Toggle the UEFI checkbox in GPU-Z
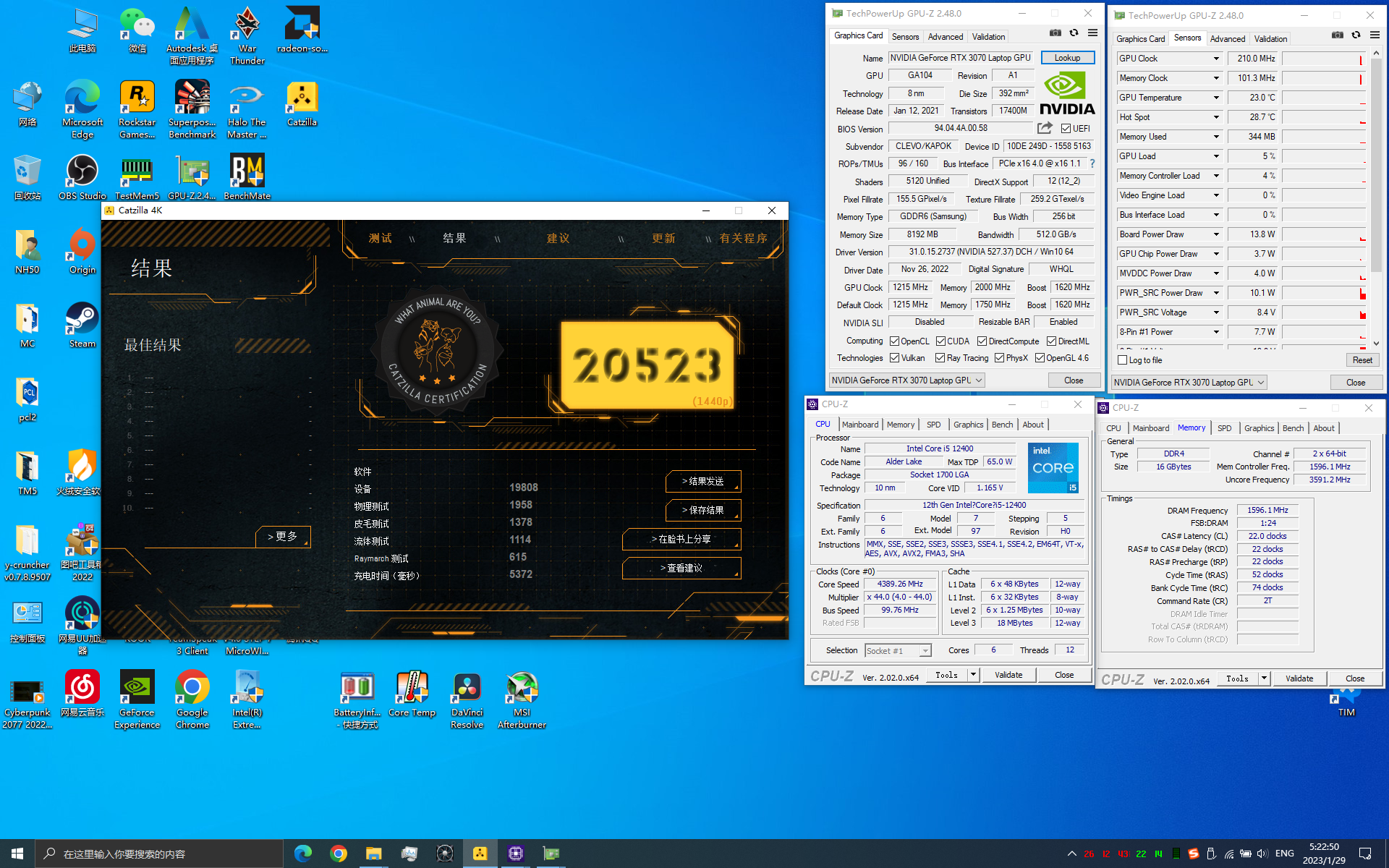 (1066, 129)
